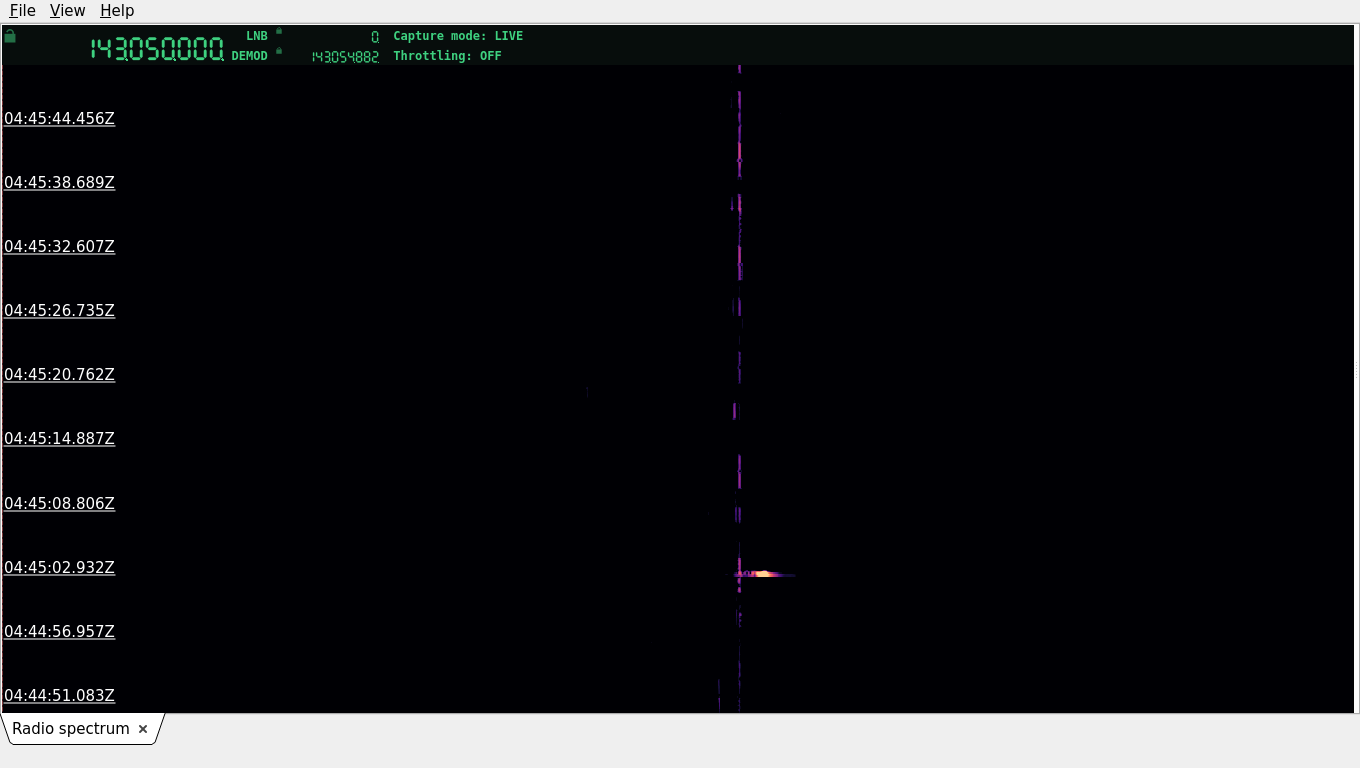This screenshot has height=768, width=1360.
Task: Click the LNB label
Action: point(257,36)
